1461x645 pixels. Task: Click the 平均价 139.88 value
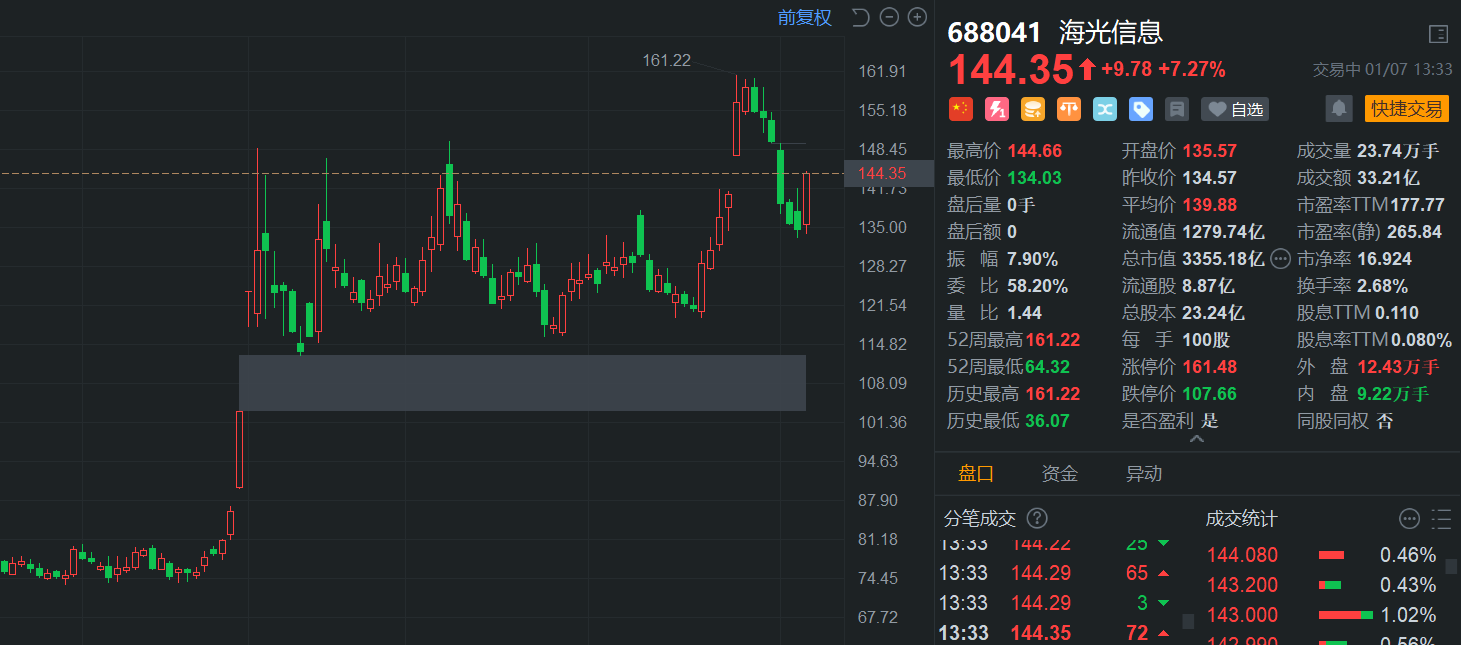click(x=1210, y=205)
